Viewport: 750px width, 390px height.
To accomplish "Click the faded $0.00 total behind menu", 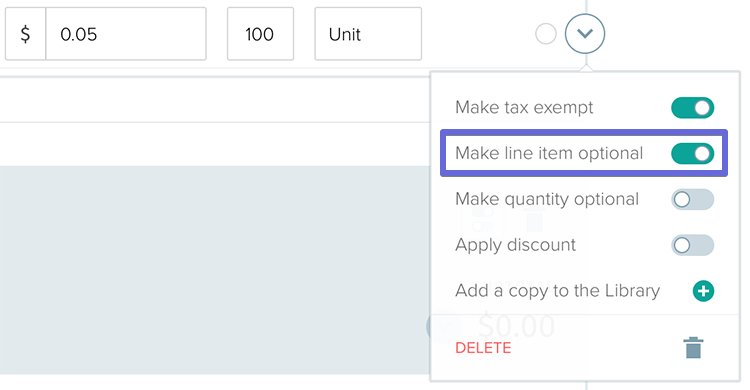I will 517,326.
